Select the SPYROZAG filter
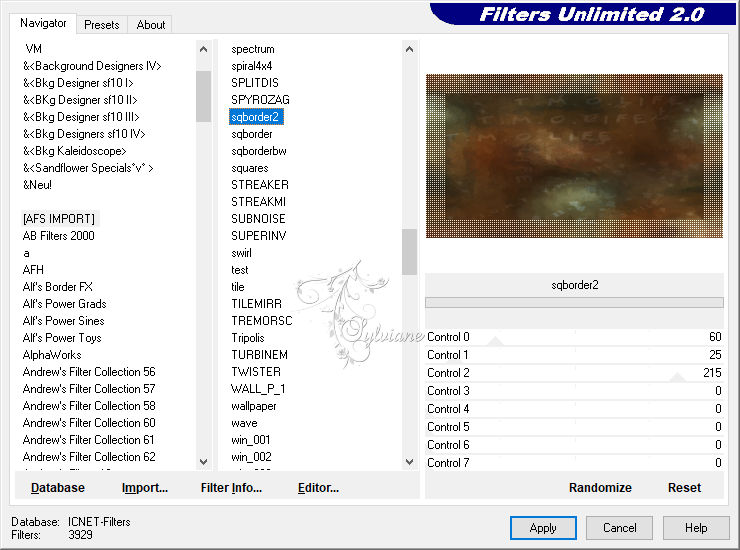 (260, 100)
